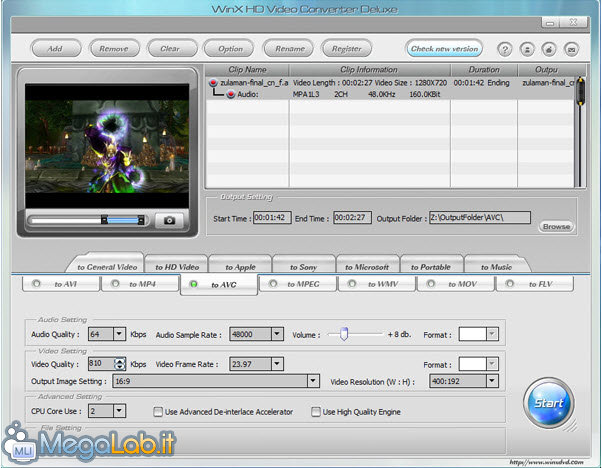Click the email envelope icon
The height and width of the screenshot is (468, 602).
[571, 49]
